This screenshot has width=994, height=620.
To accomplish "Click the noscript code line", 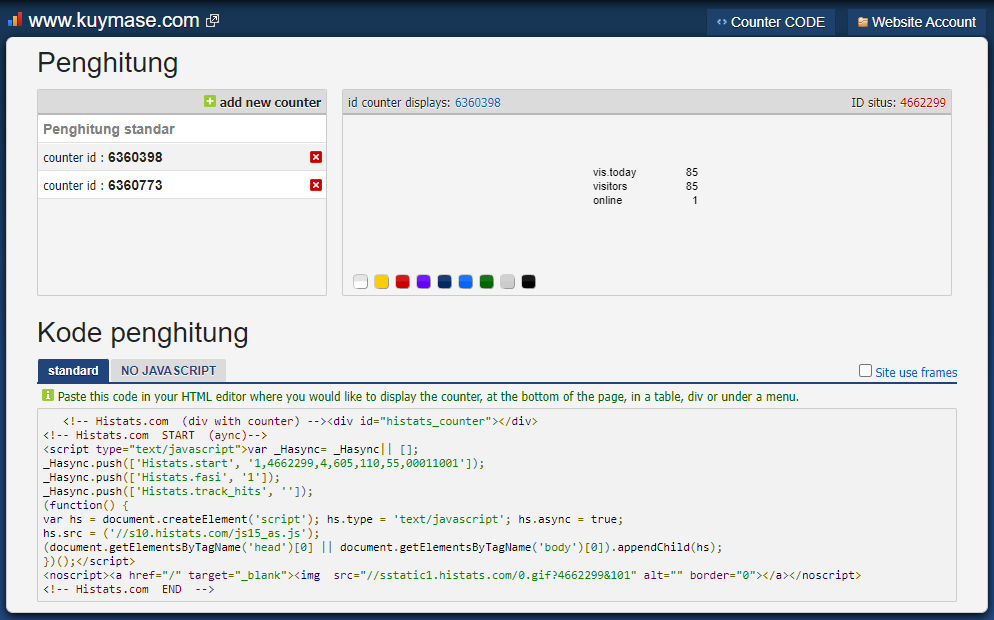I will point(452,576).
